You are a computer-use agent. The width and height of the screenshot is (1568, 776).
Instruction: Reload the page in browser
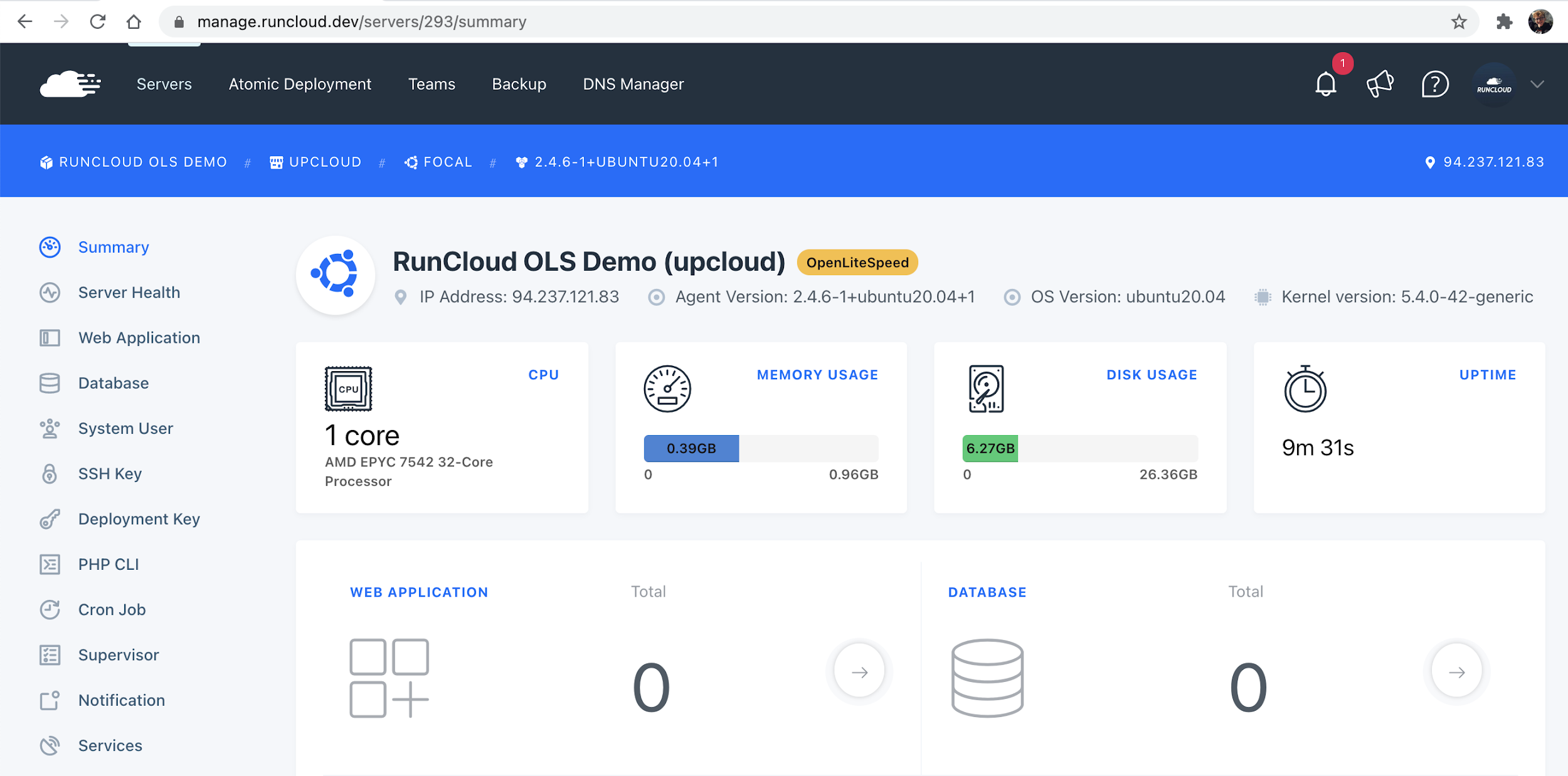point(97,21)
